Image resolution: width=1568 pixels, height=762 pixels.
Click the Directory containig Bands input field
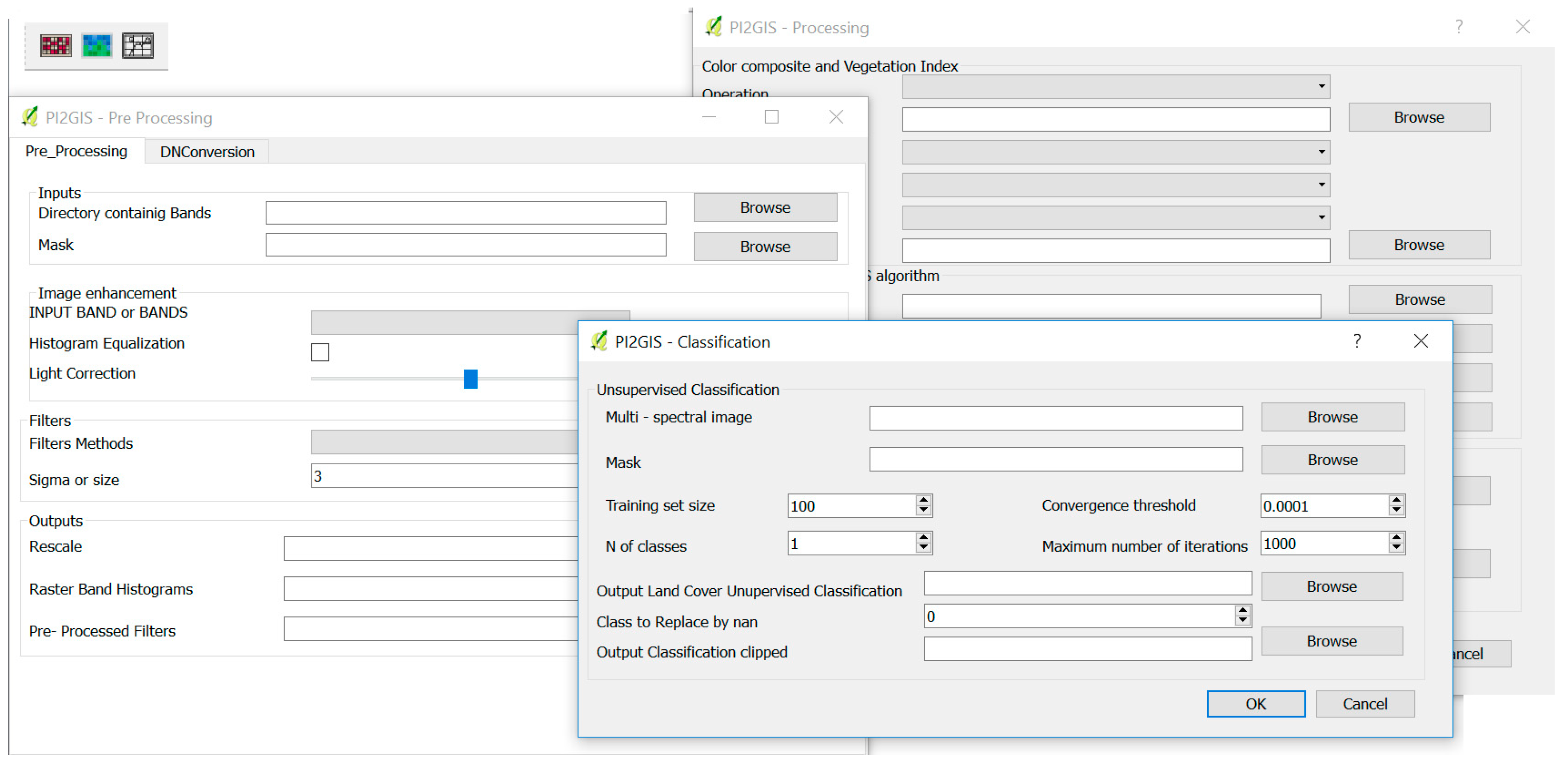[x=466, y=213]
